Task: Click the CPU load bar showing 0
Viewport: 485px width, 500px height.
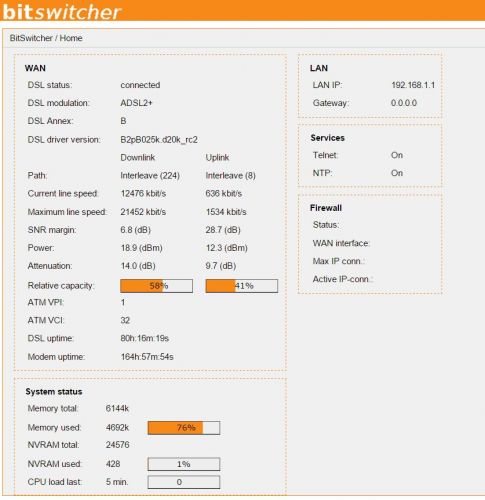Action: pyautogui.click(x=184, y=482)
